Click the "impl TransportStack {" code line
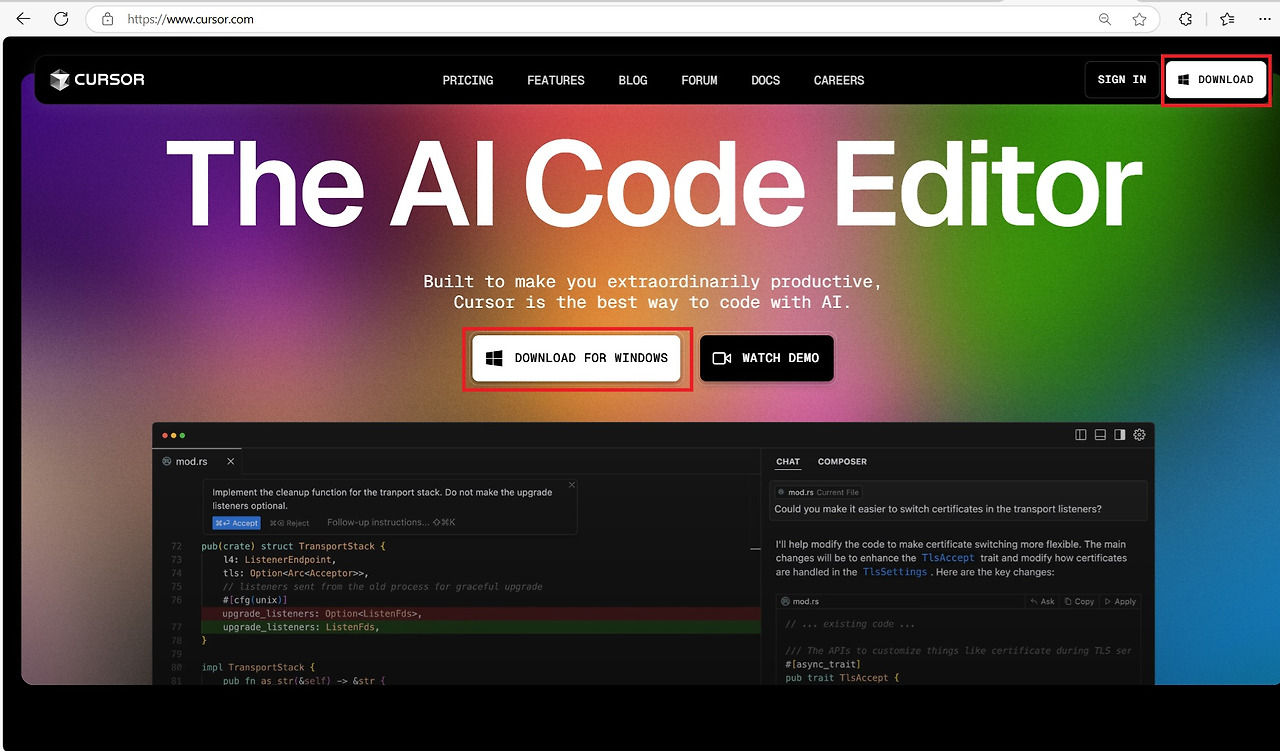Viewport: 1280px width, 751px height. tap(258, 667)
